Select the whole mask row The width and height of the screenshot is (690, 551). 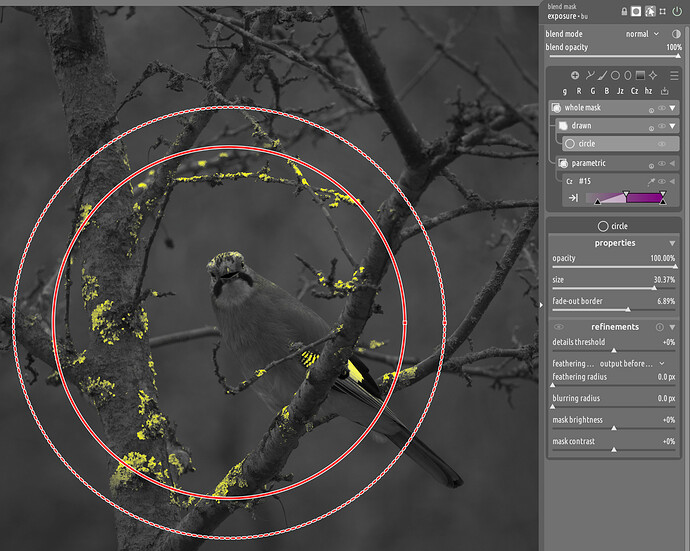pos(614,107)
